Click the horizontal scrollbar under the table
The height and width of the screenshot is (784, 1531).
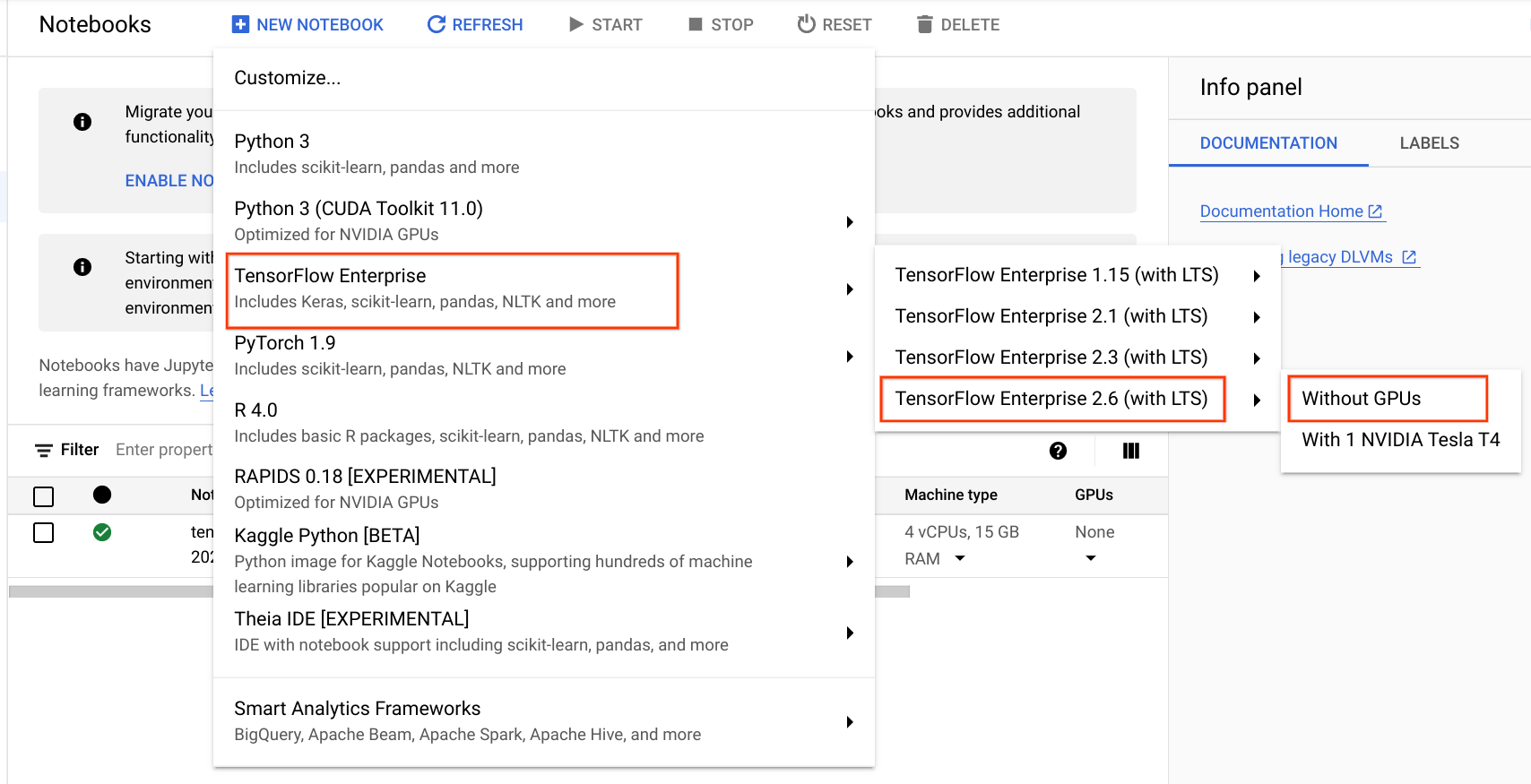click(x=459, y=591)
